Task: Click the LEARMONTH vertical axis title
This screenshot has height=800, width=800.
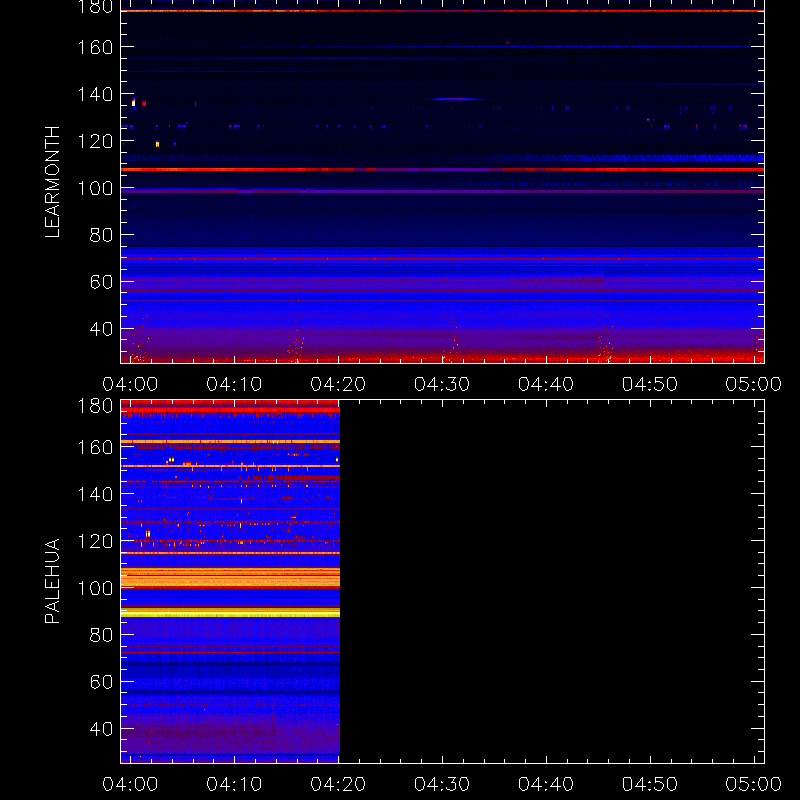Action: 52,182
